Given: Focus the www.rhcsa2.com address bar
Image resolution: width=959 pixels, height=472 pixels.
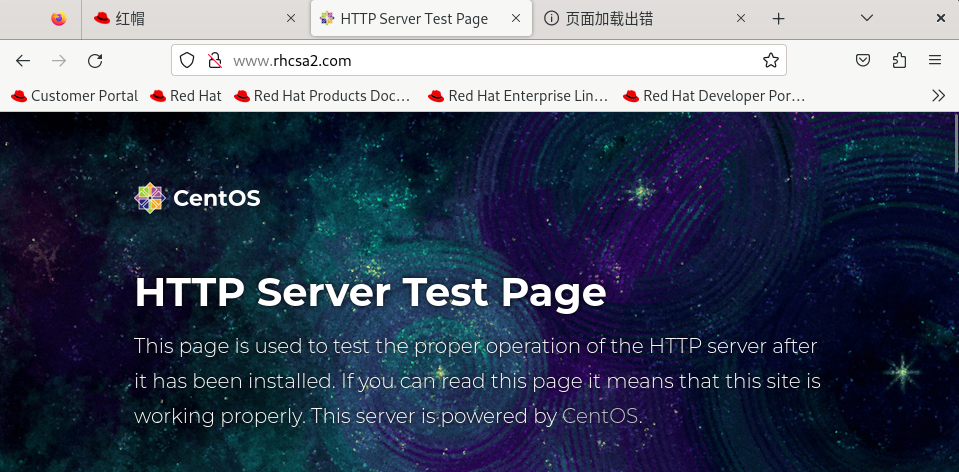Looking at the screenshot, I should click(x=478, y=60).
